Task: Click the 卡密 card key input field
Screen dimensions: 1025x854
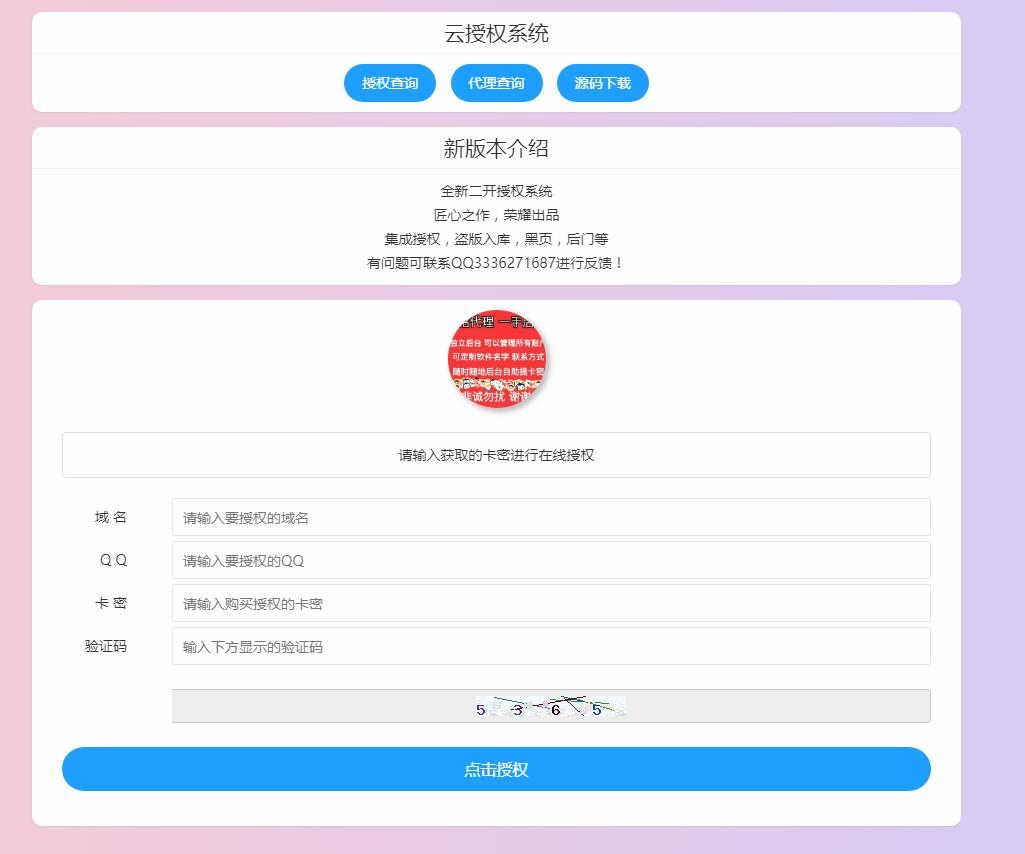Action: click(550, 603)
